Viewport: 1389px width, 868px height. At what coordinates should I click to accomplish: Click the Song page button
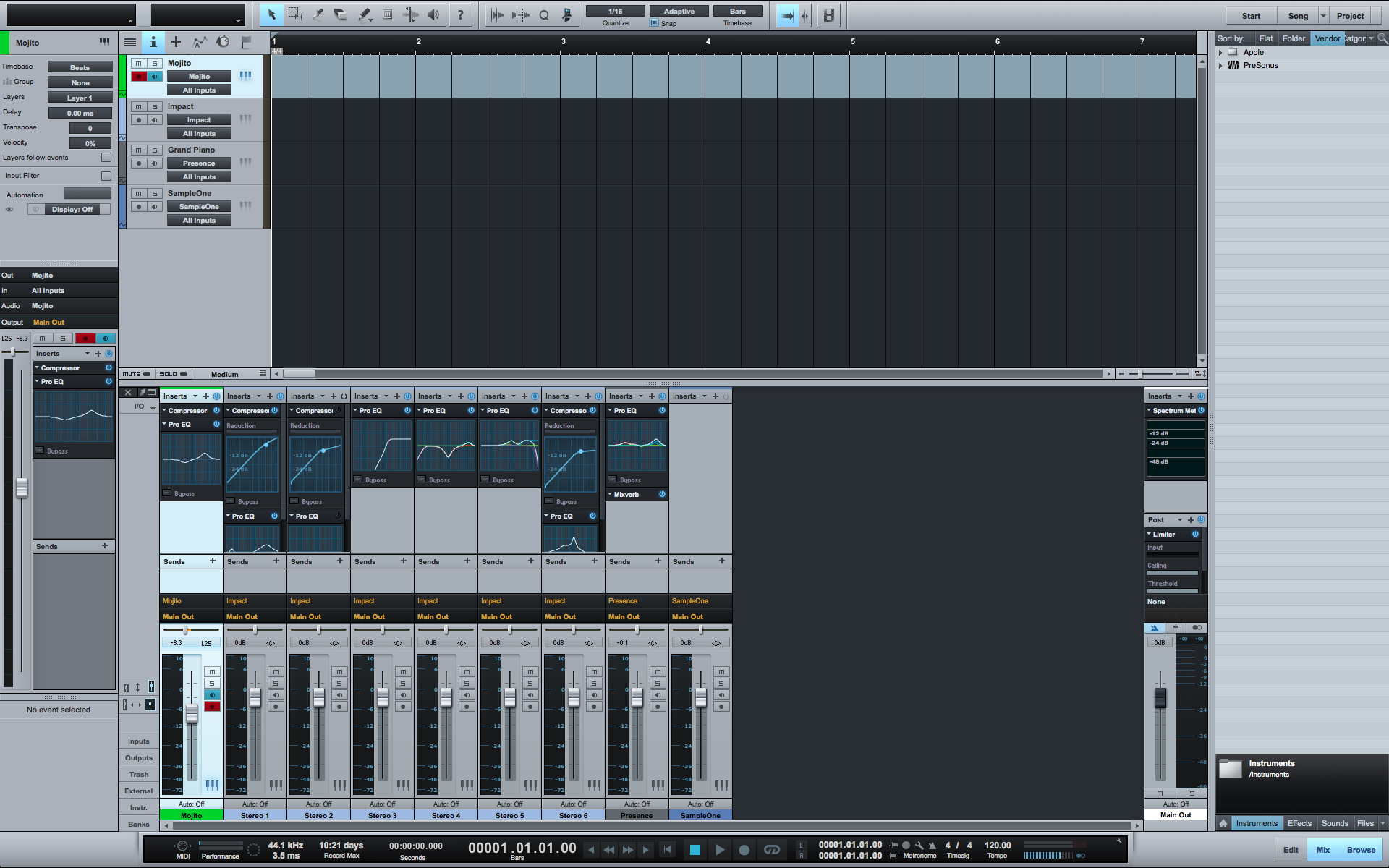coord(1298,16)
